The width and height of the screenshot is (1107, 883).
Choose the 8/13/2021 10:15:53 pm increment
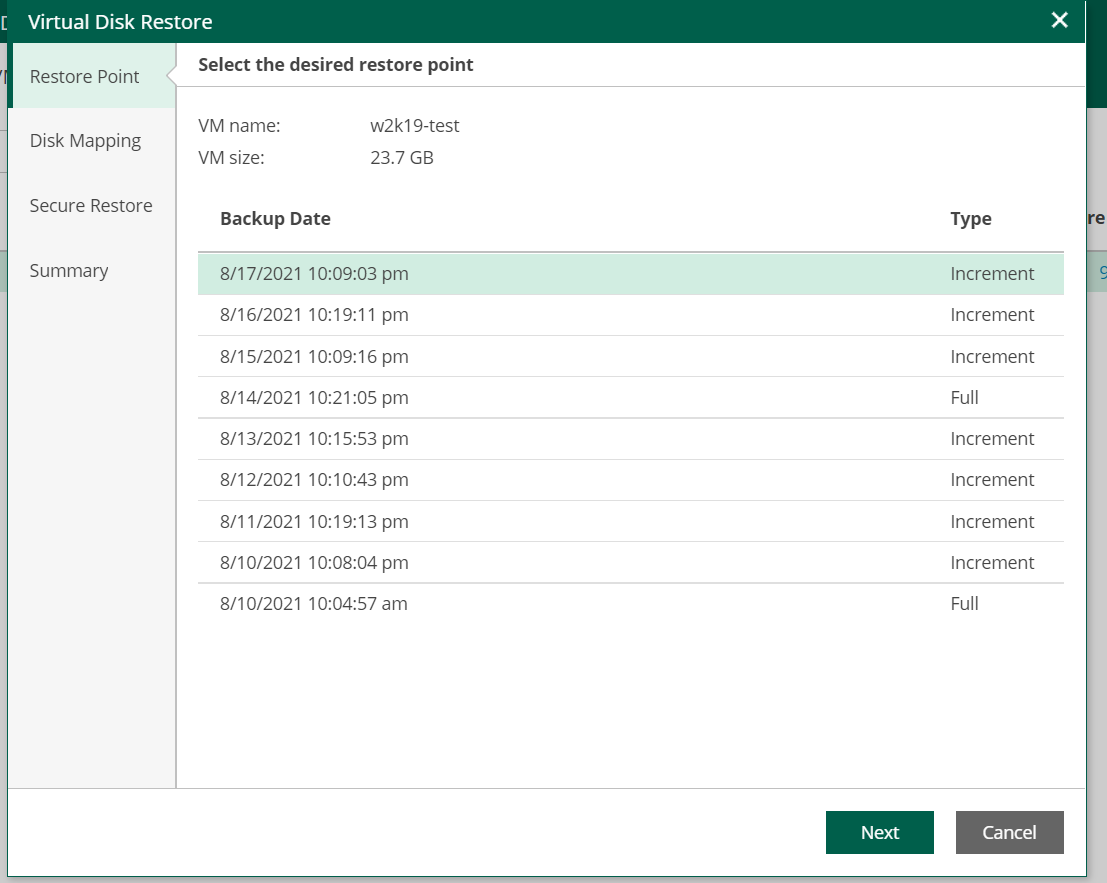tap(314, 439)
